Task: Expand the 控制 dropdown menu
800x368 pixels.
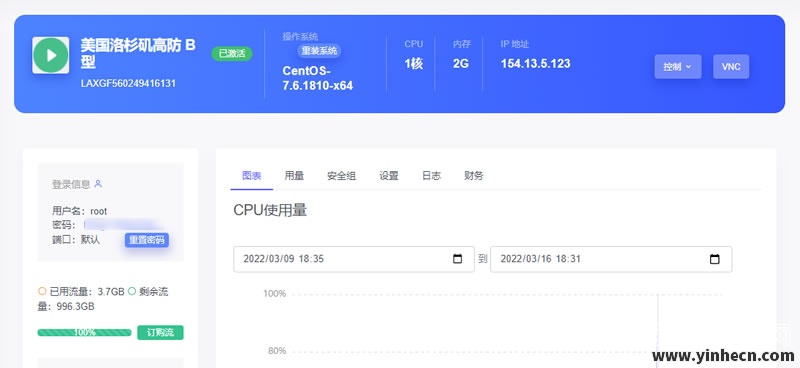Action: click(x=678, y=67)
